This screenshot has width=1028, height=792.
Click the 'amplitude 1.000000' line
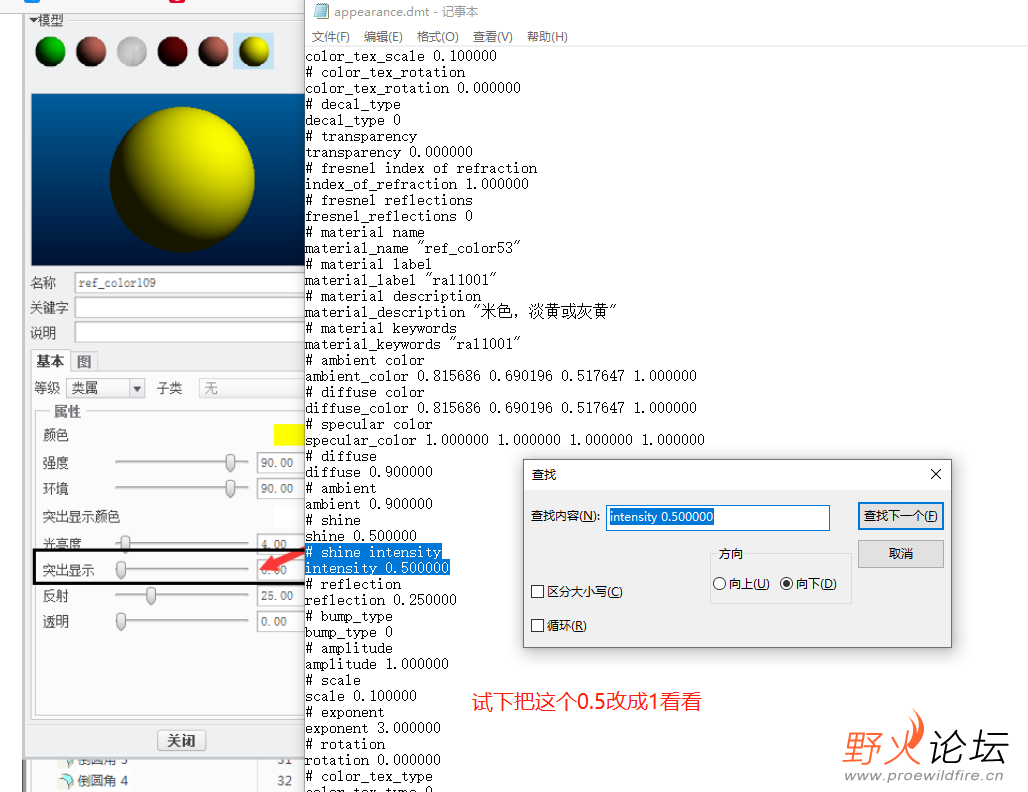click(x=377, y=663)
